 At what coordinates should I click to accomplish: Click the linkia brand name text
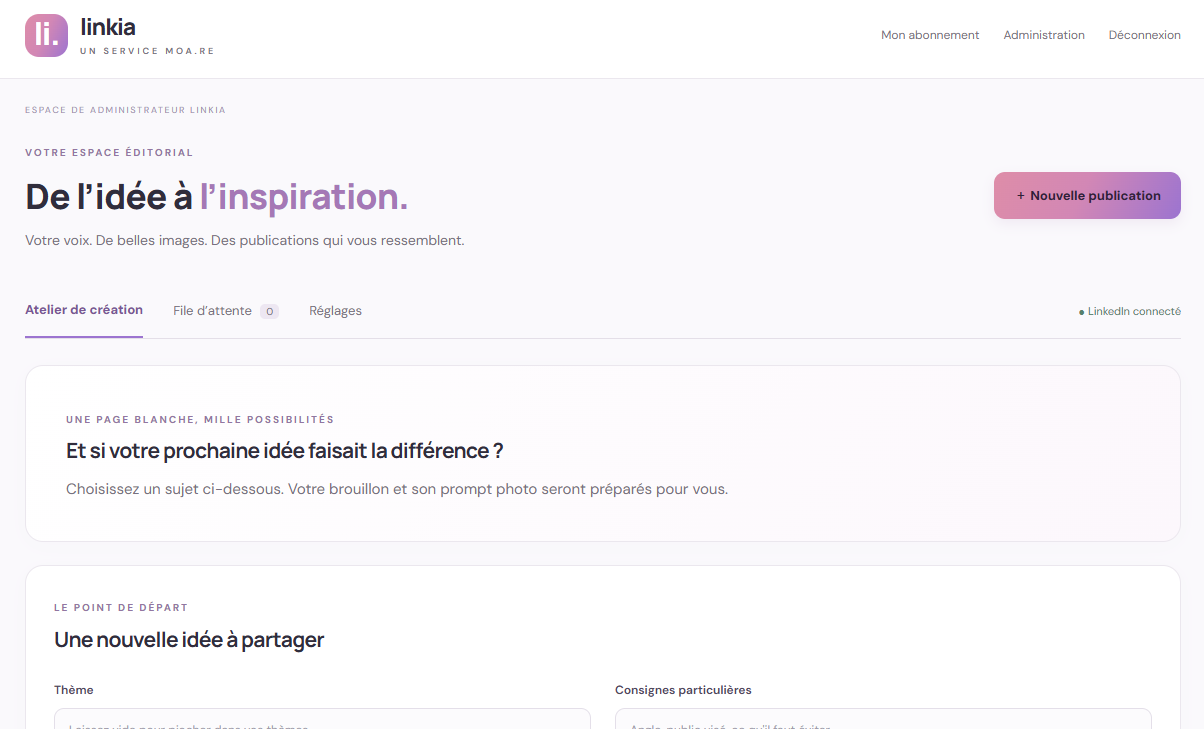pyautogui.click(x=108, y=27)
